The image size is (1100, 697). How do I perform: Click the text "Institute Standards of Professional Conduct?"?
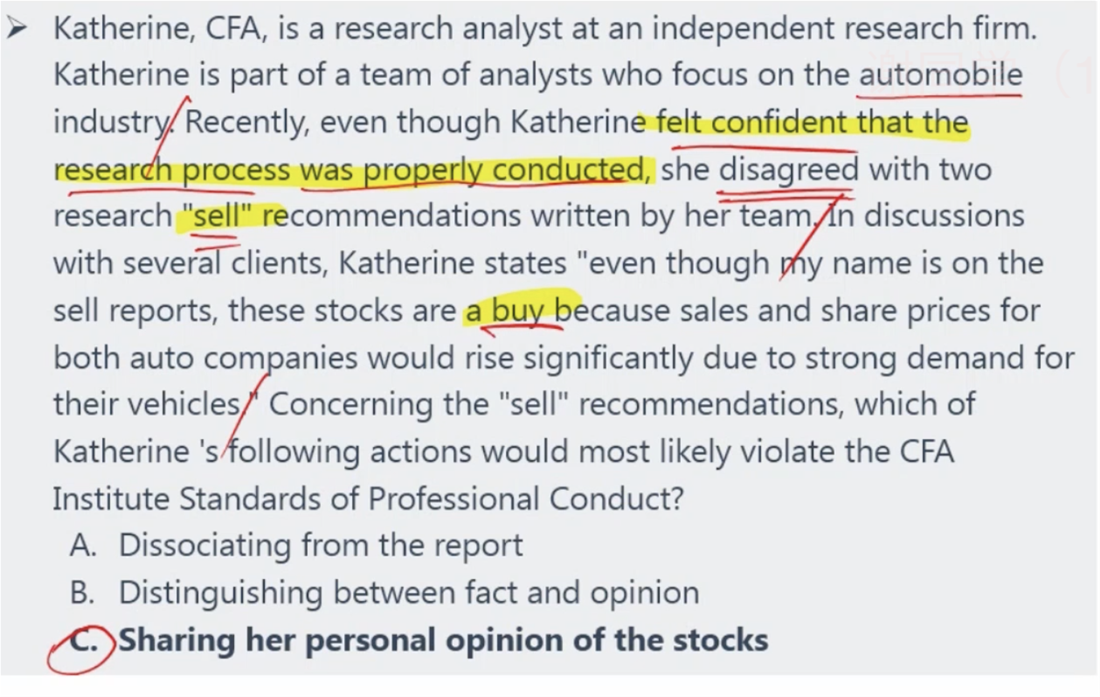pos(368,499)
